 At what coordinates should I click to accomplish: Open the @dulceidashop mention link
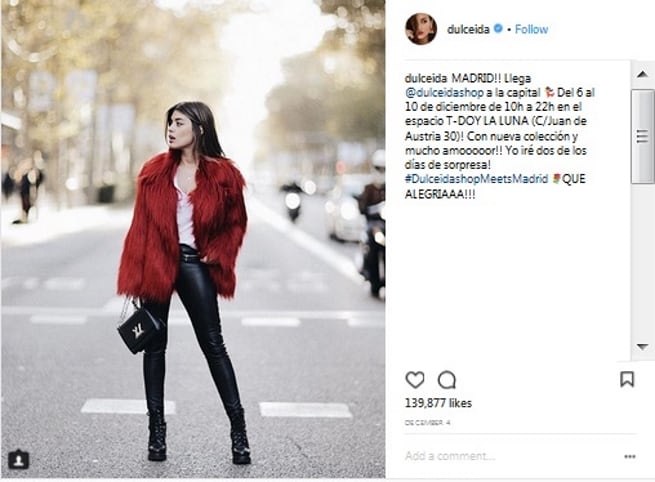444,92
